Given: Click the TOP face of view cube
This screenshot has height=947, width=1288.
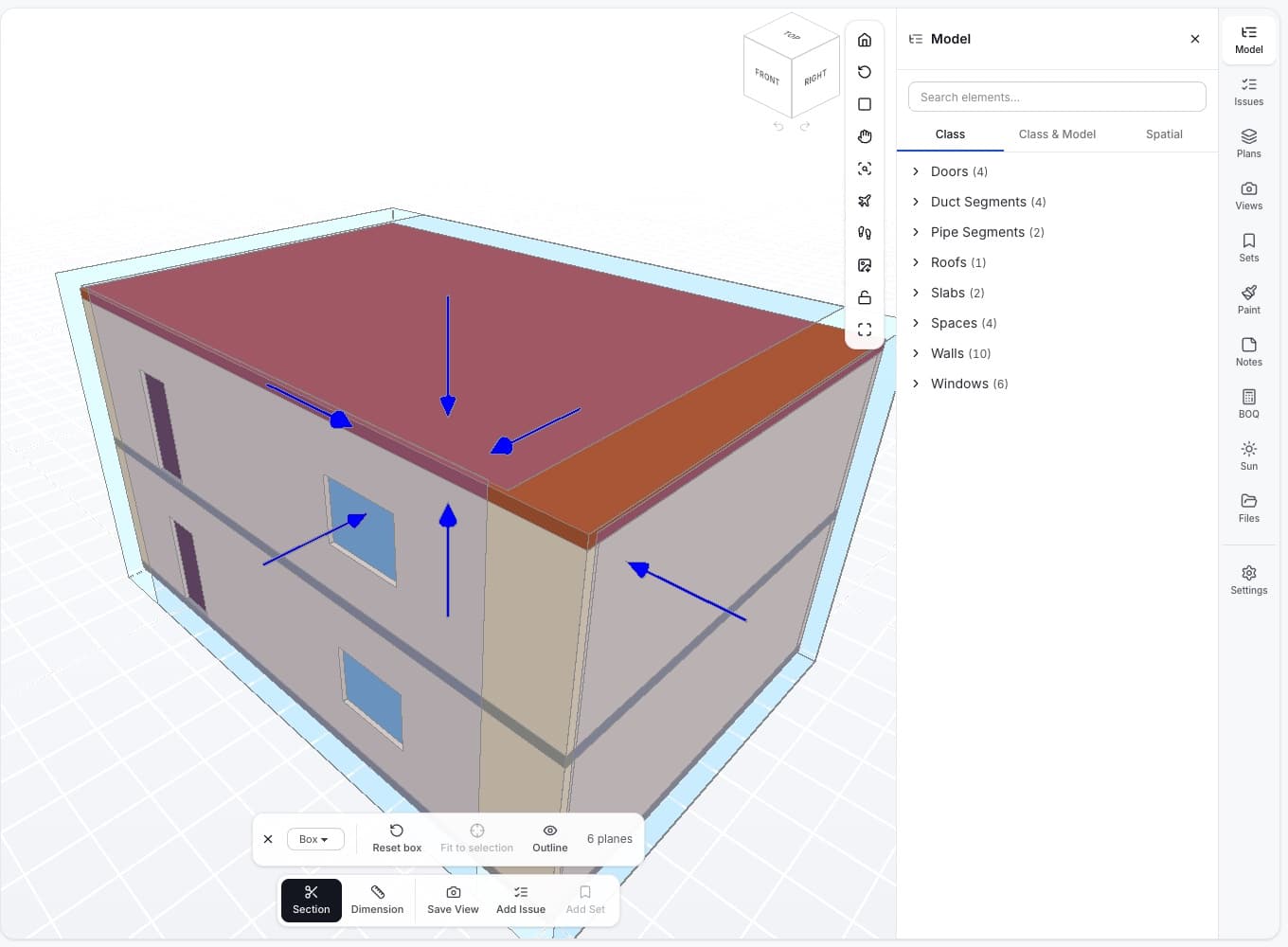Looking at the screenshot, I should pos(792,35).
